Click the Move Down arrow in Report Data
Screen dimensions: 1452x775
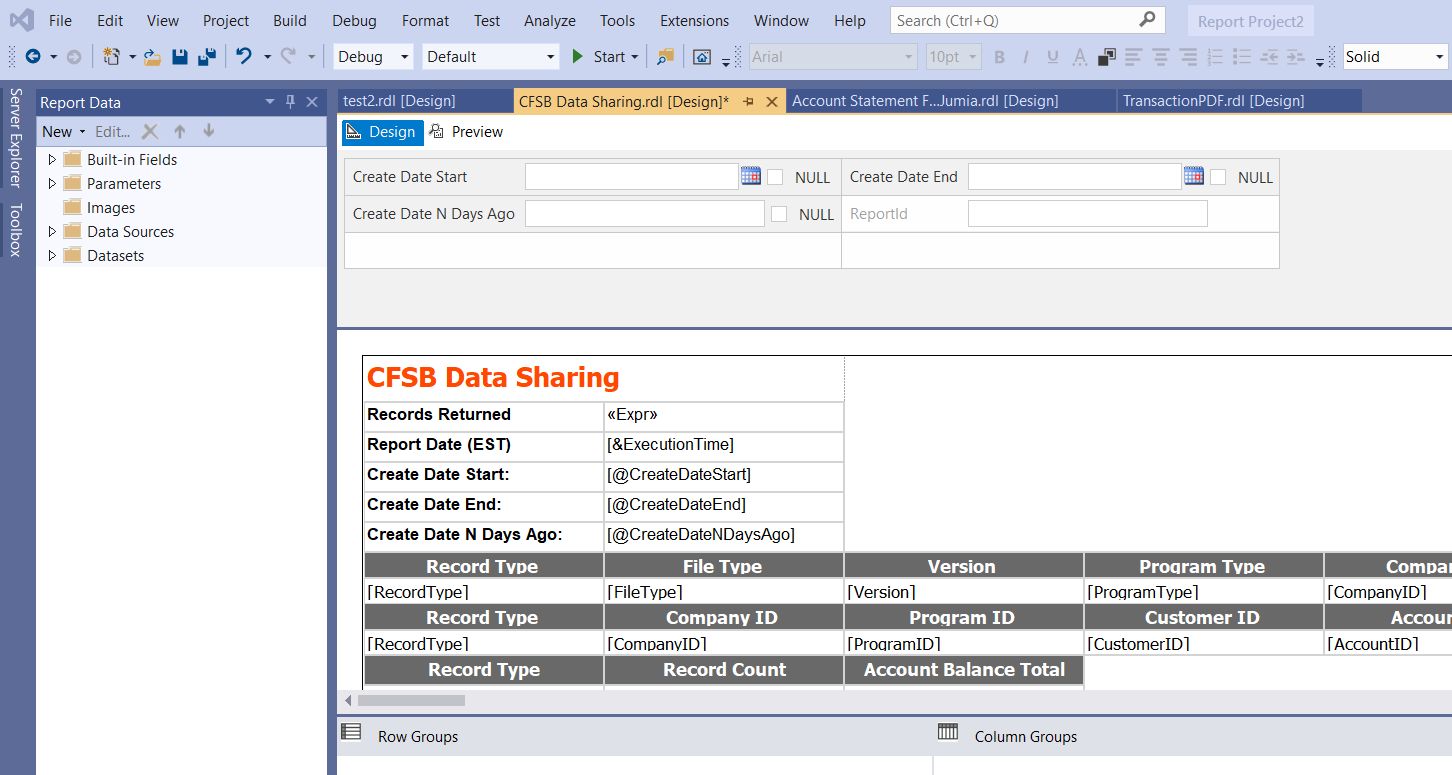209,131
